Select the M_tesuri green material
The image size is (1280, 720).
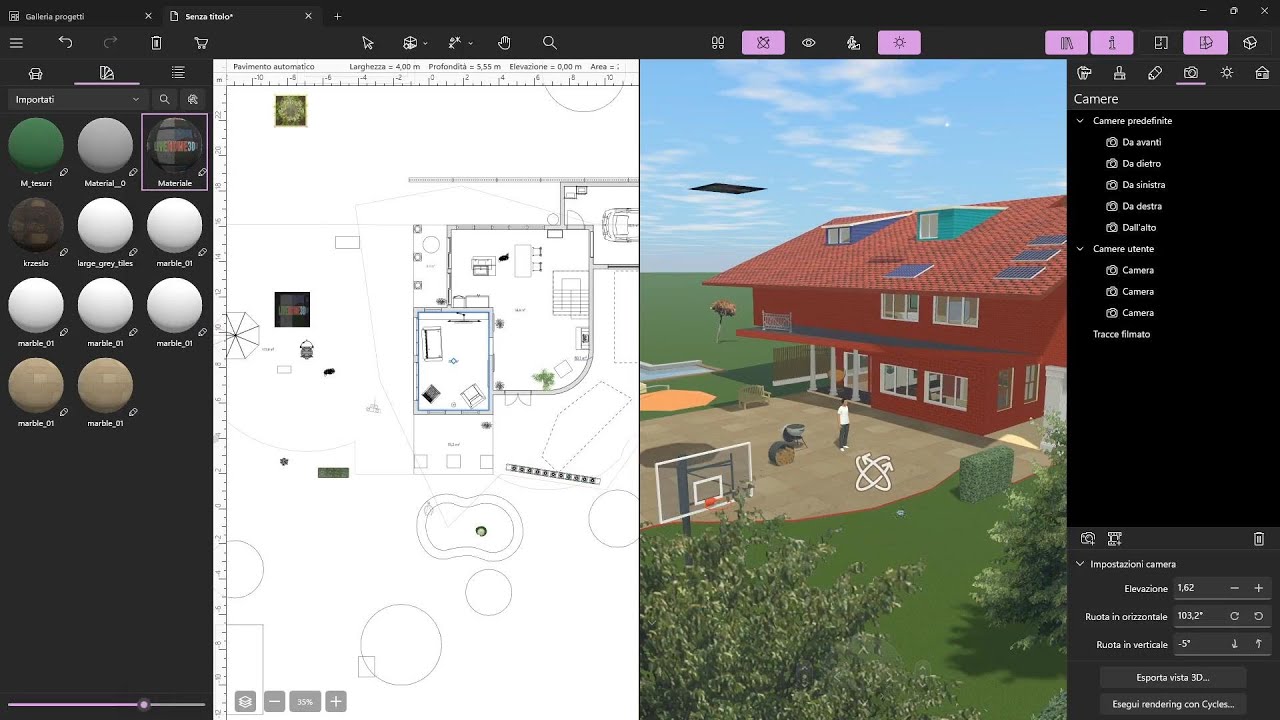36,145
